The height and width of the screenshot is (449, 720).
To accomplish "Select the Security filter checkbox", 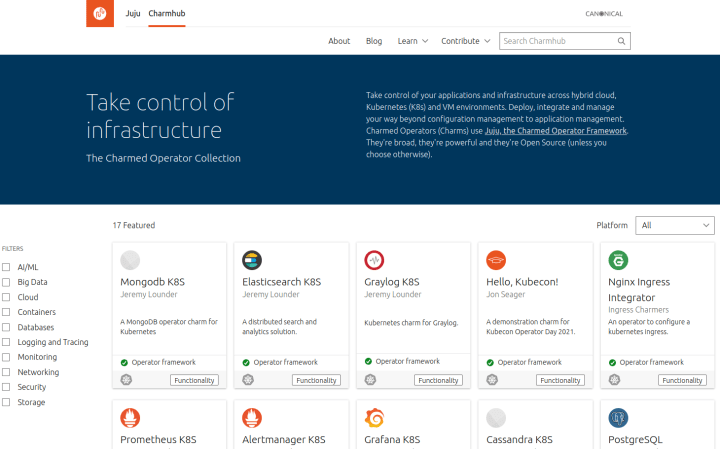I will [6, 387].
